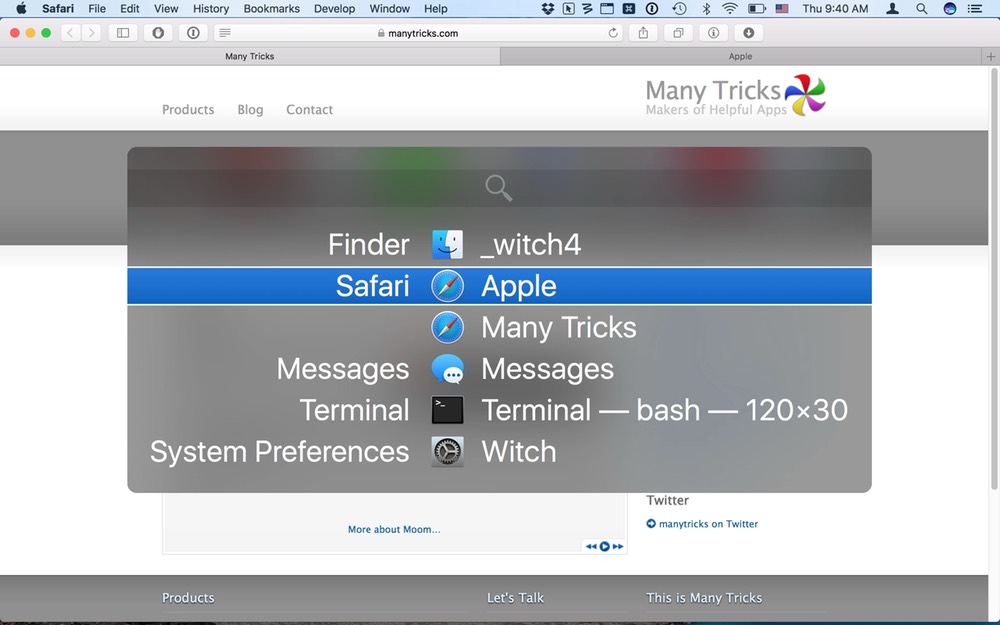Open the shield extension in Safari toolbar

[x=158, y=33]
